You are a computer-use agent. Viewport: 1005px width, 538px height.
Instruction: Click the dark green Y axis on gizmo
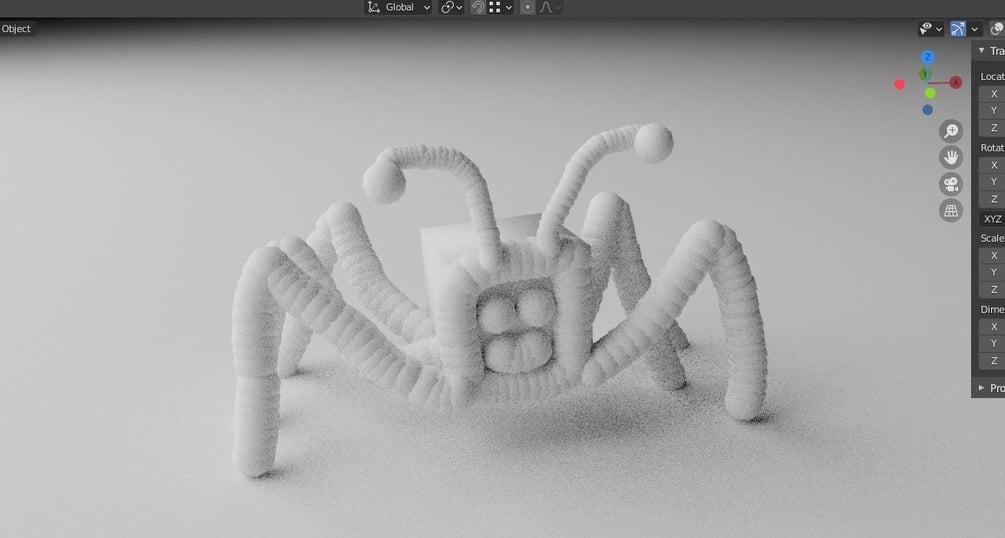click(924, 74)
